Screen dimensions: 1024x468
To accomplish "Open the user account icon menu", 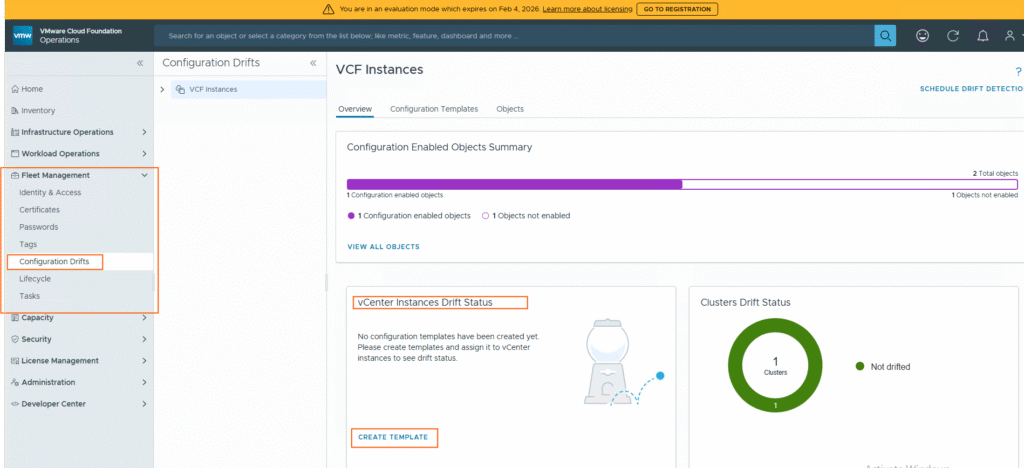I will click(x=1010, y=36).
